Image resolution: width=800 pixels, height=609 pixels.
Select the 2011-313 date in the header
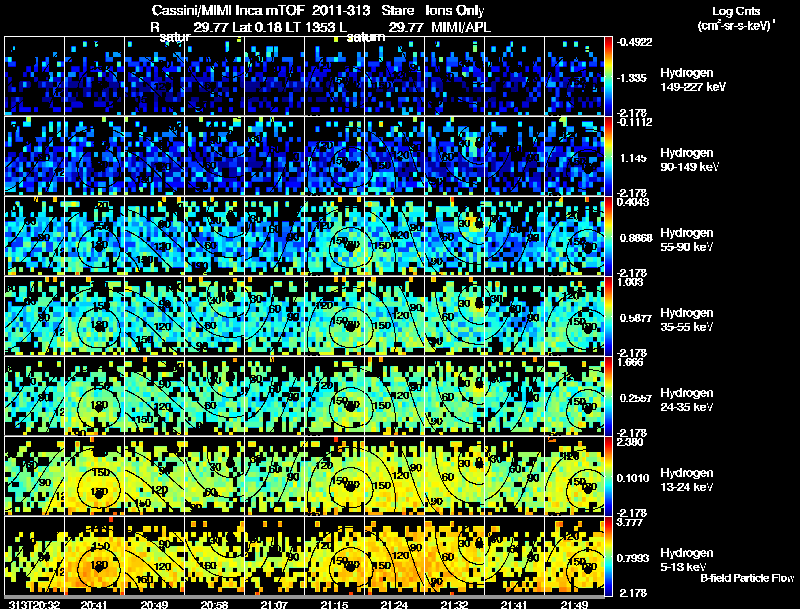340,11
